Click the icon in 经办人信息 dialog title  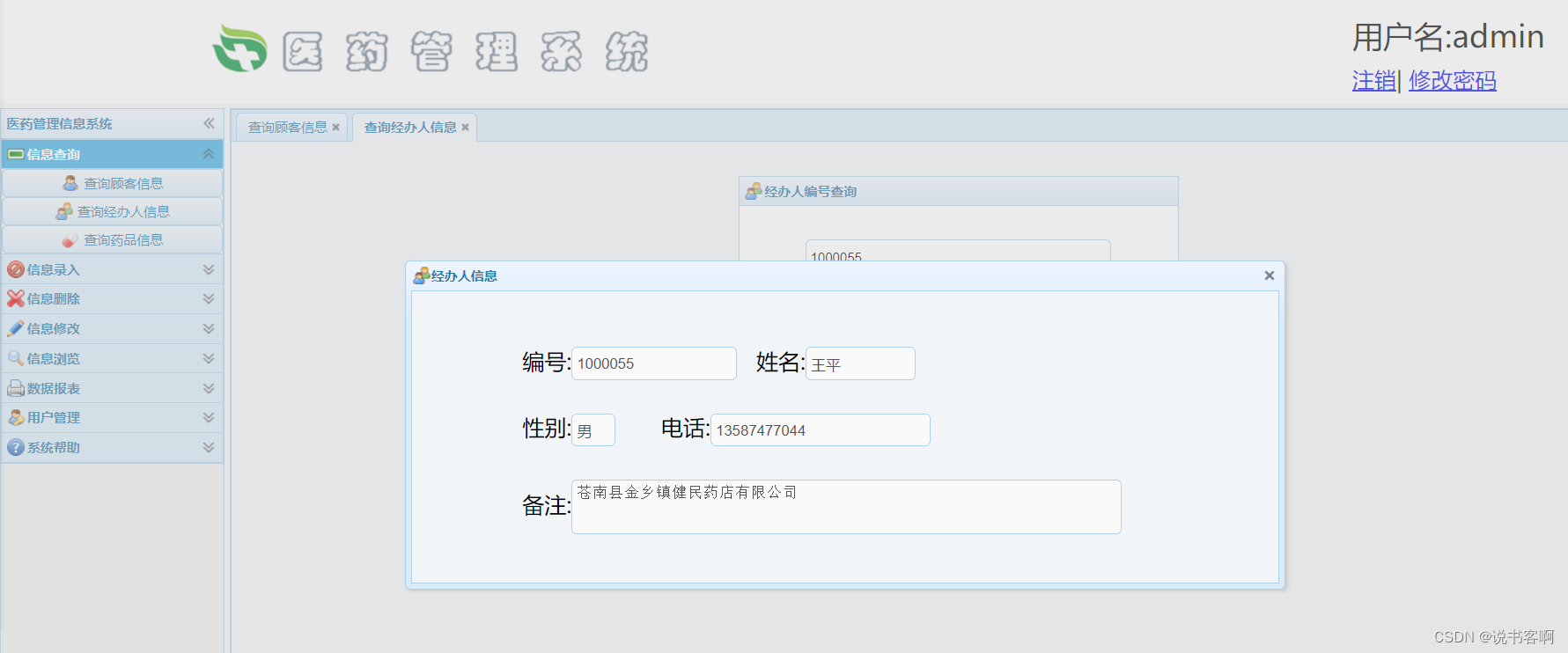[x=422, y=275]
